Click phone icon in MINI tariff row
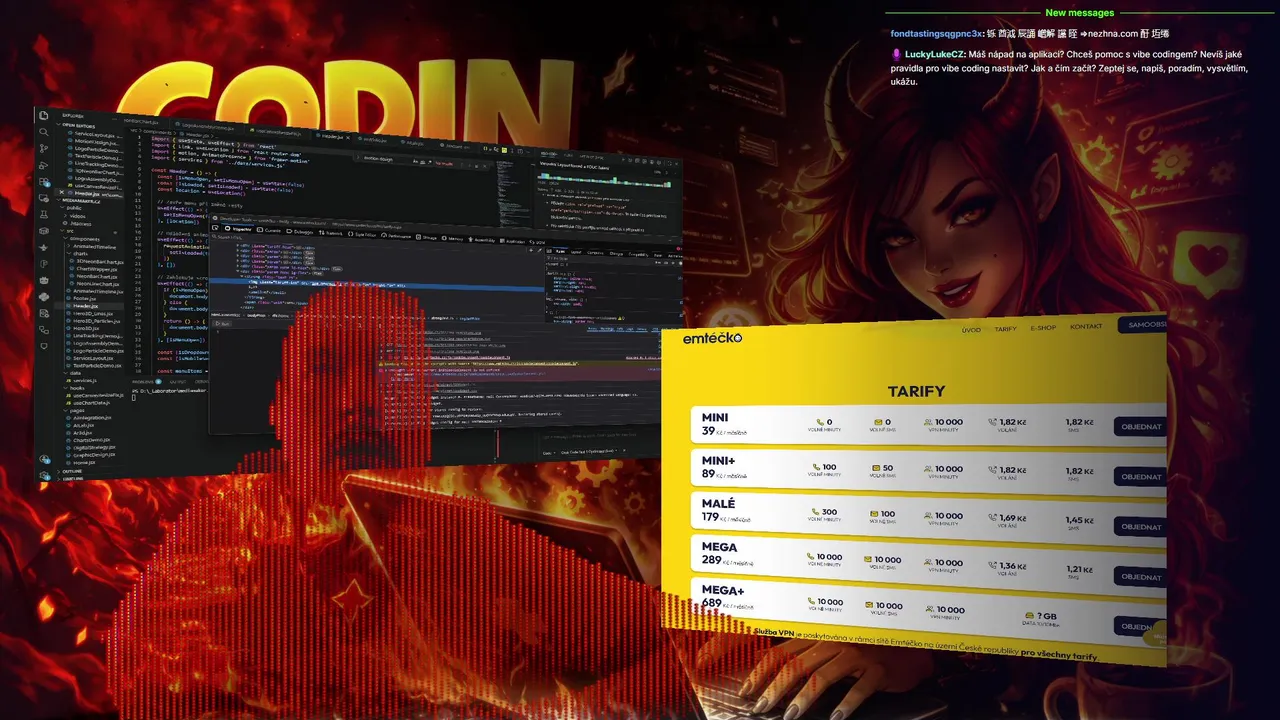1280x720 pixels. tap(820, 422)
